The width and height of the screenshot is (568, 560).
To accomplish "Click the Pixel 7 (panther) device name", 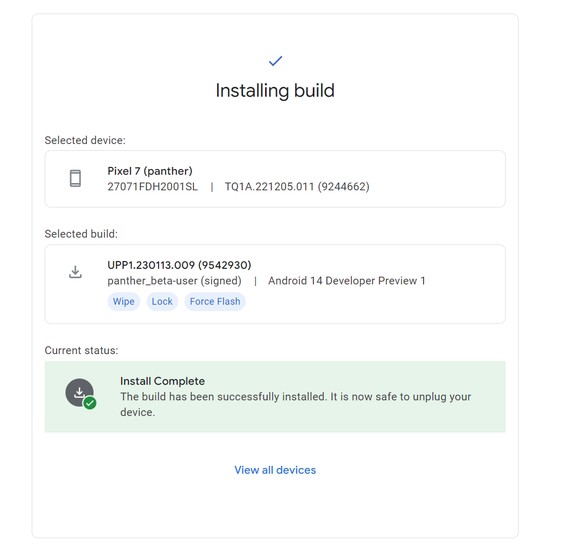I will 150,171.
